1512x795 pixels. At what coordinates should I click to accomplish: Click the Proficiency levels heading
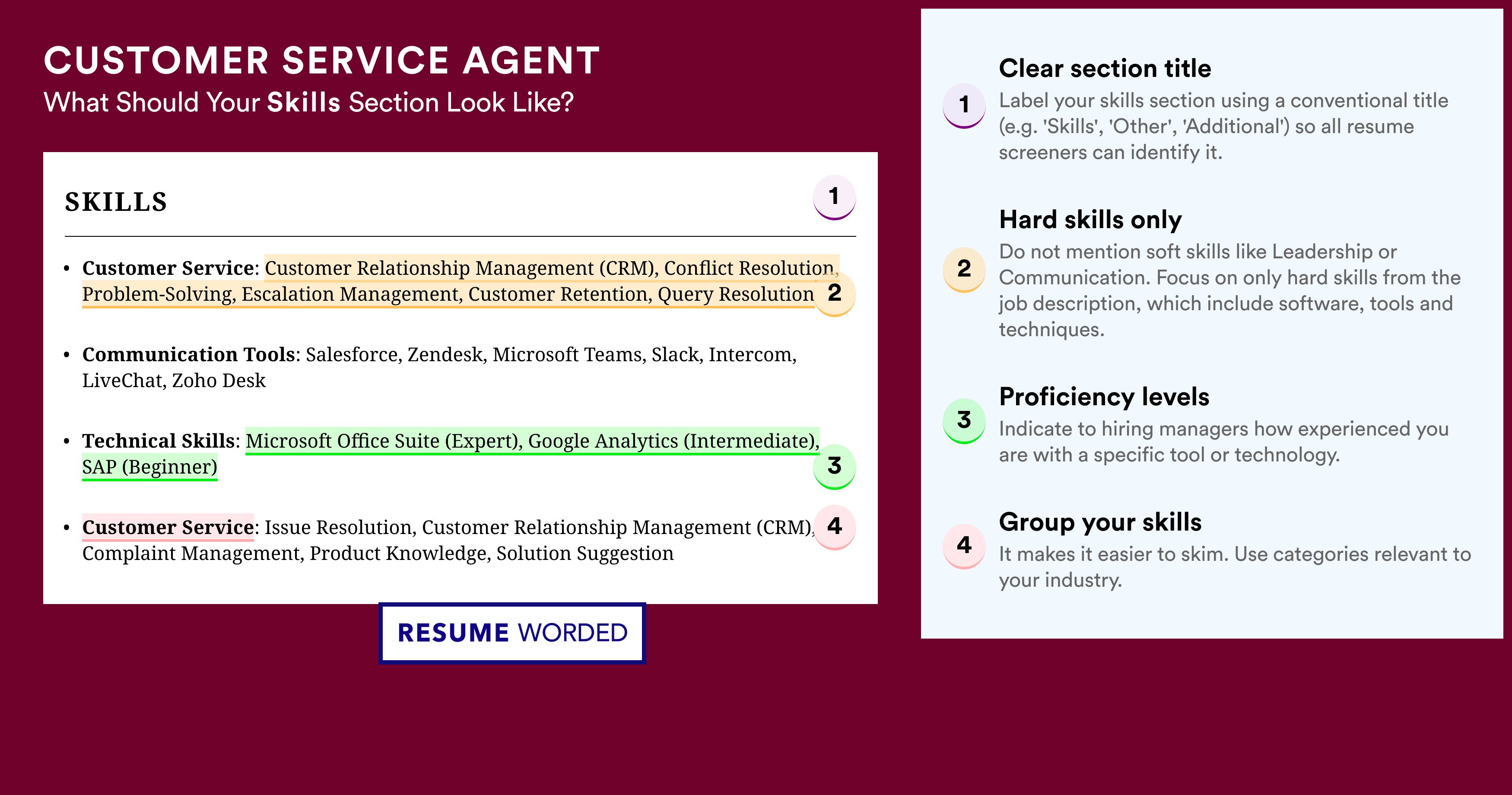click(x=1104, y=397)
